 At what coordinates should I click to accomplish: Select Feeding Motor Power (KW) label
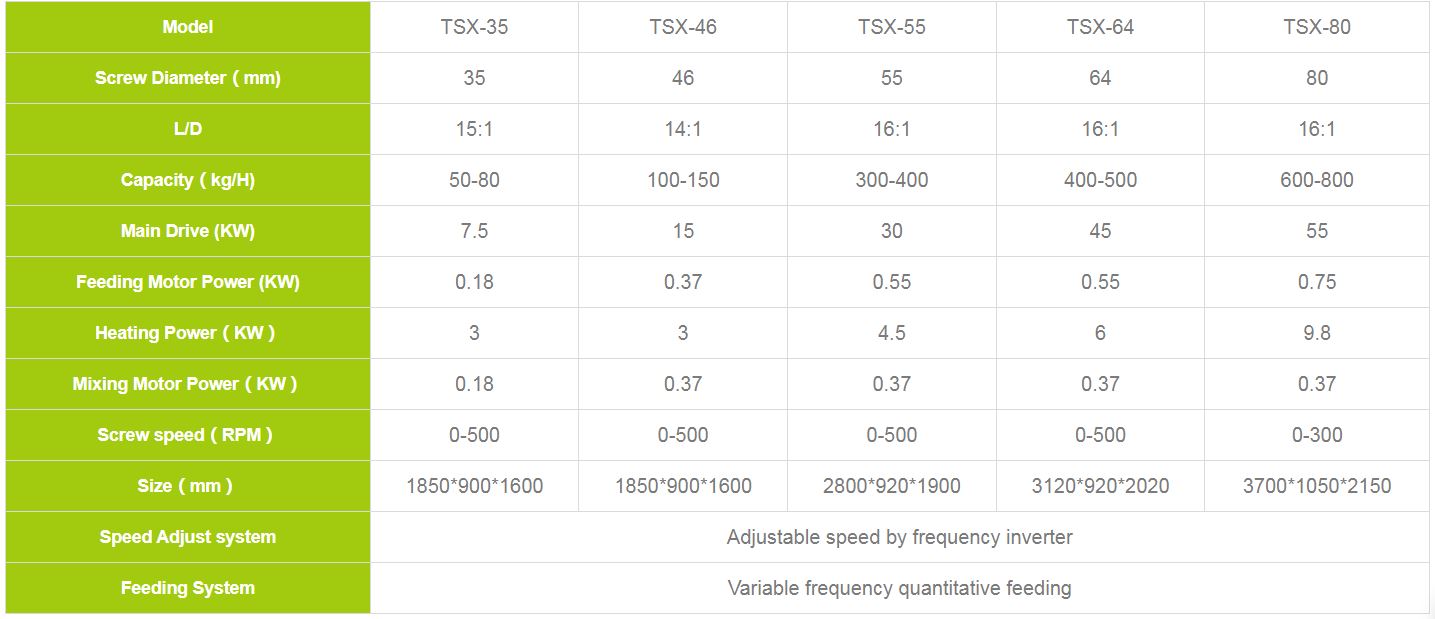[188, 282]
